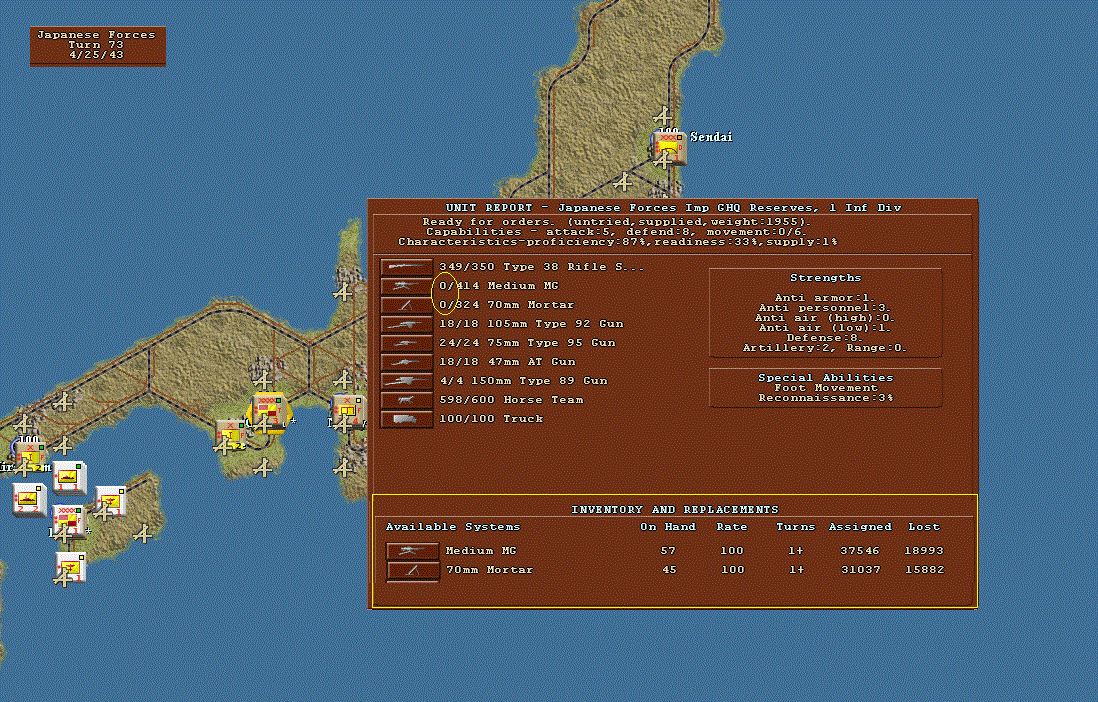Click the '598/600 Horse Team' text

click(511, 399)
